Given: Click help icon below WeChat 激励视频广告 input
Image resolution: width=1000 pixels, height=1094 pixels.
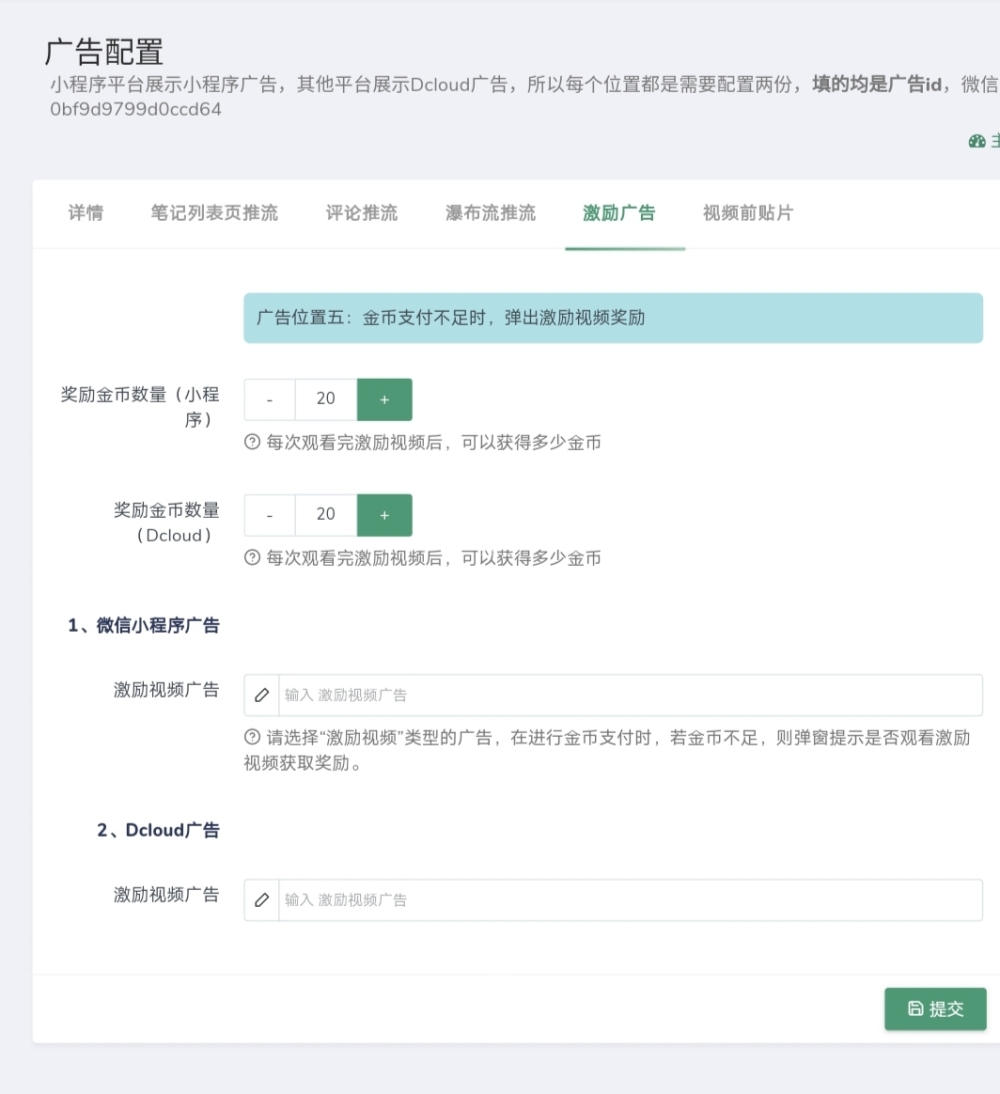Looking at the screenshot, I should tap(252, 738).
